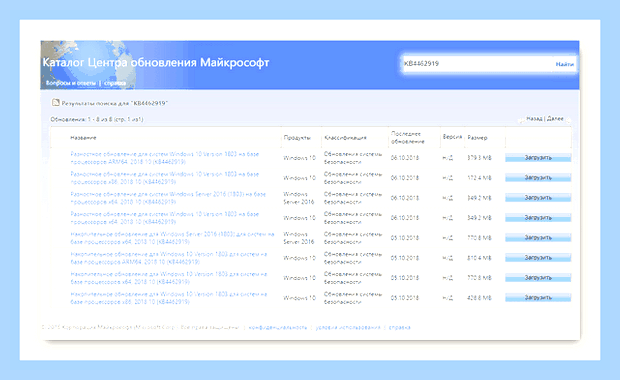The height and width of the screenshot is (380, 620).
Task: Click Загрузить for Накопительное Windows Server 2016 update
Action: point(538,238)
